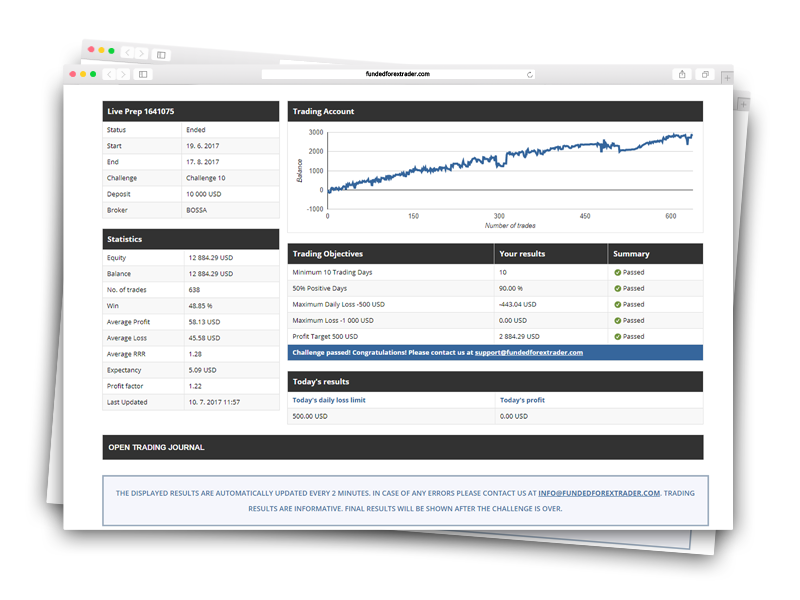Click the green check for Maximum Loss -1 000 USD
Screen dimensions: 800x600
(617, 321)
